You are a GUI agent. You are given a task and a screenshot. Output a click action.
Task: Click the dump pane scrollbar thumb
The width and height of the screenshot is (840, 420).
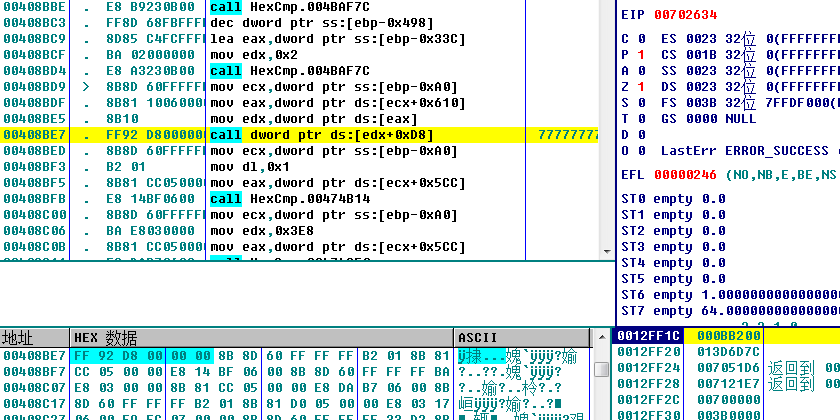pos(602,370)
